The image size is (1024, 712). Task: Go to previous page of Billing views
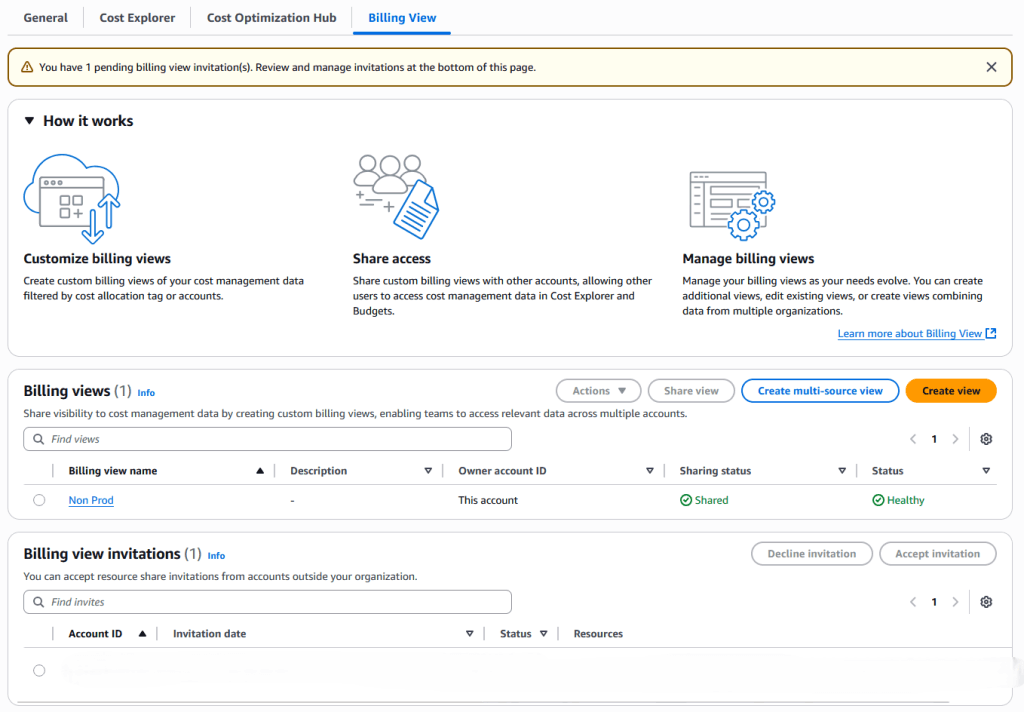(x=913, y=439)
